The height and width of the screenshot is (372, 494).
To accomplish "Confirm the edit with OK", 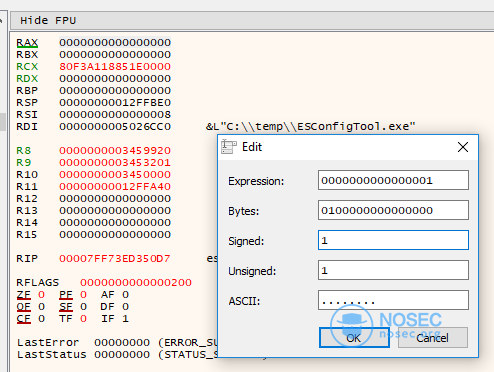I will pyautogui.click(x=354, y=338).
